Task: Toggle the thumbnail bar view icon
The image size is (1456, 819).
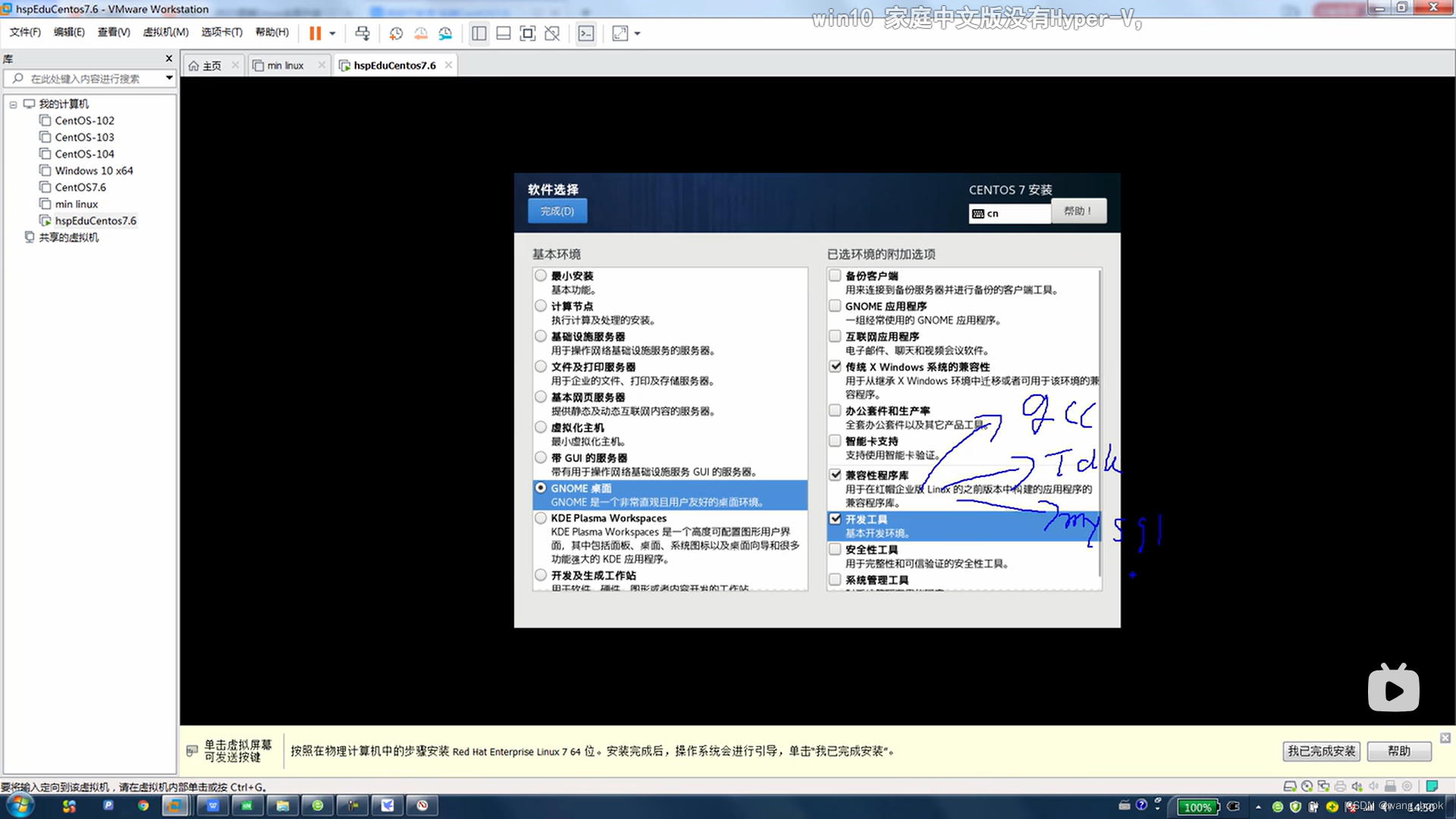Action: (504, 33)
